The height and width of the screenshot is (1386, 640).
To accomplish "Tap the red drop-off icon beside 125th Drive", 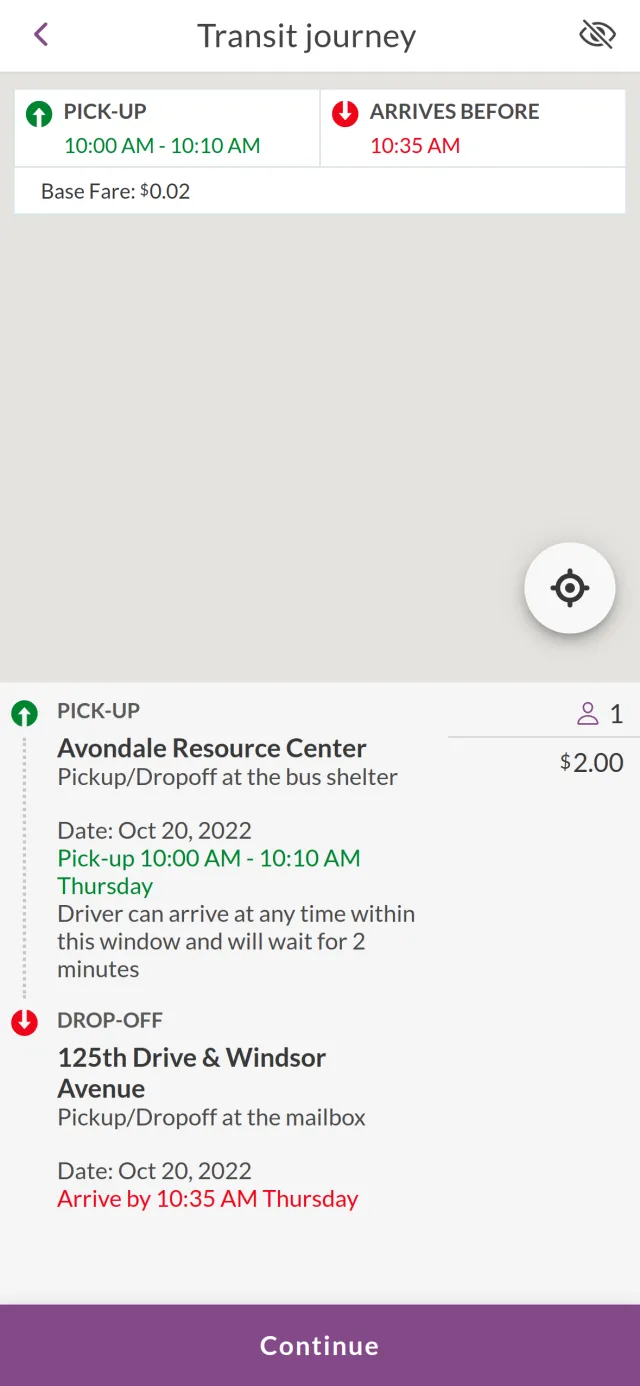I will point(24,1022).
